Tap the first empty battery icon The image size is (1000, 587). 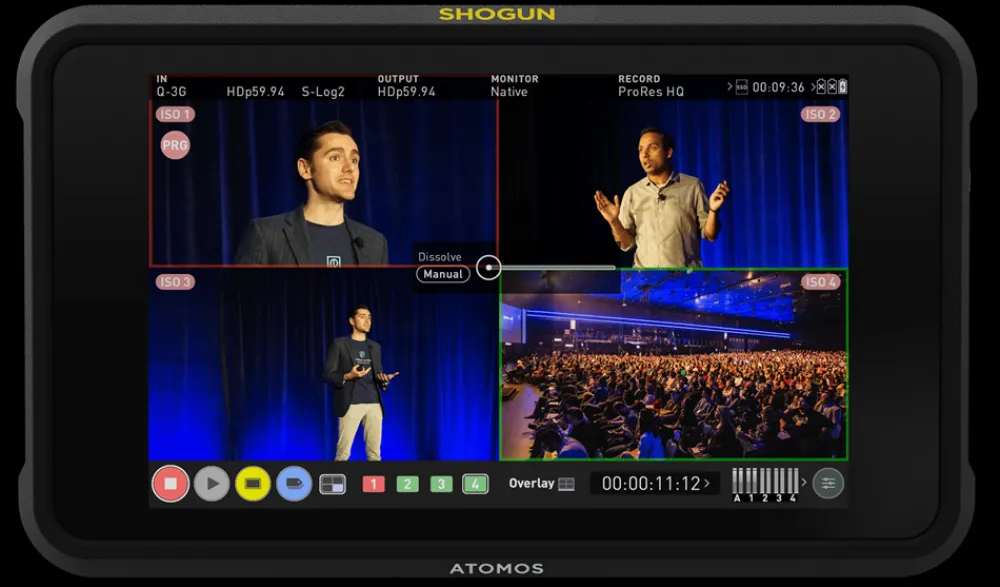pyautogui.click(x=821, y=87)
